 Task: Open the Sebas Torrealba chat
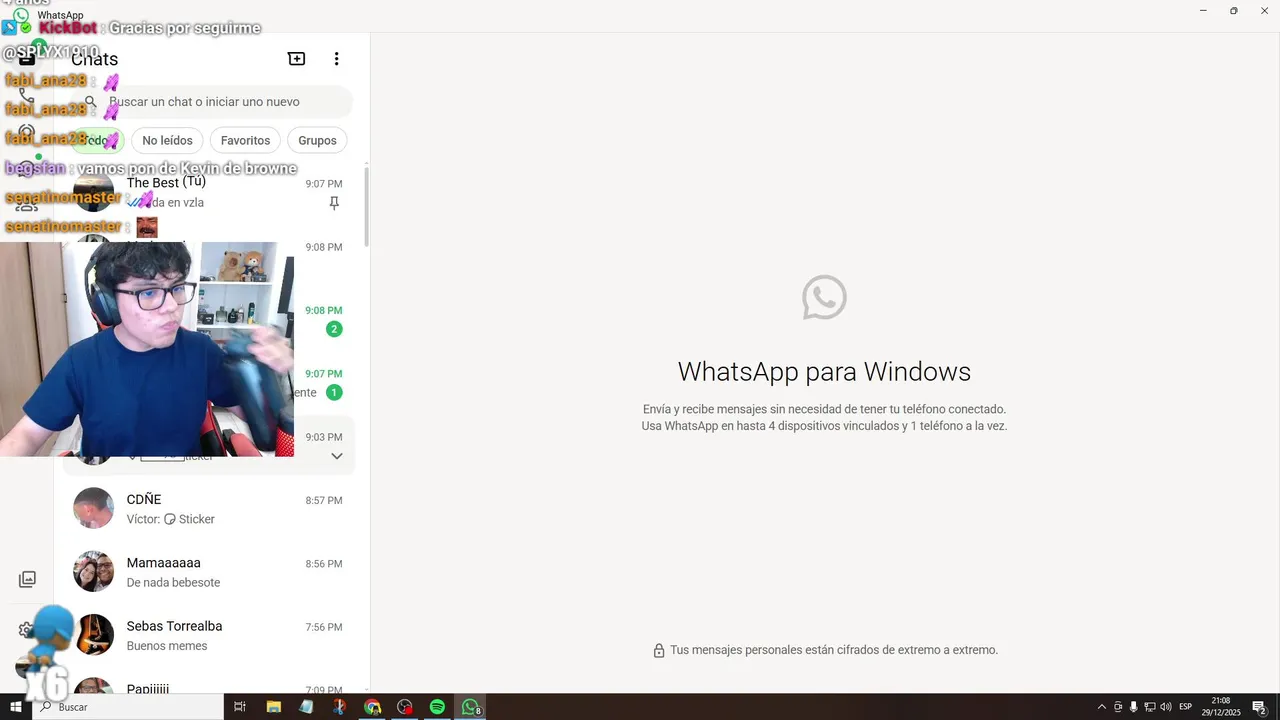209,635
